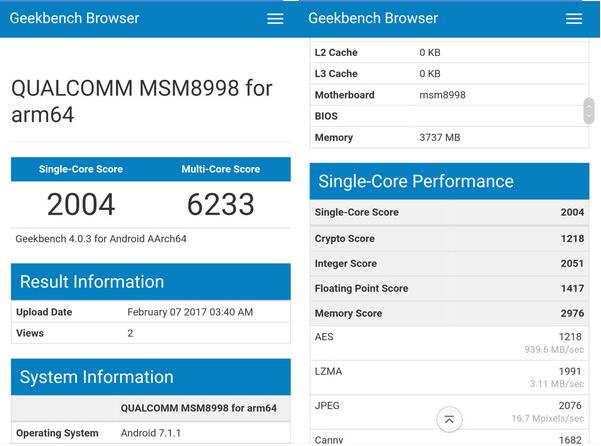The image size is (601, 446).
Task: Select the bold QUALCOMM MSM8998 for arm64 table header
Action: coord(199,408)
